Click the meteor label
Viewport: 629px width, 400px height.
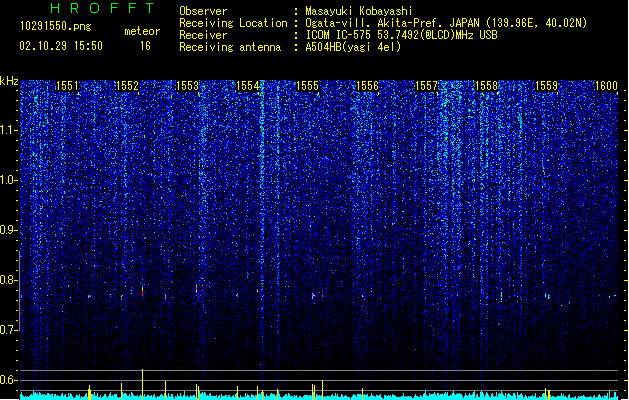click(142, 31)
